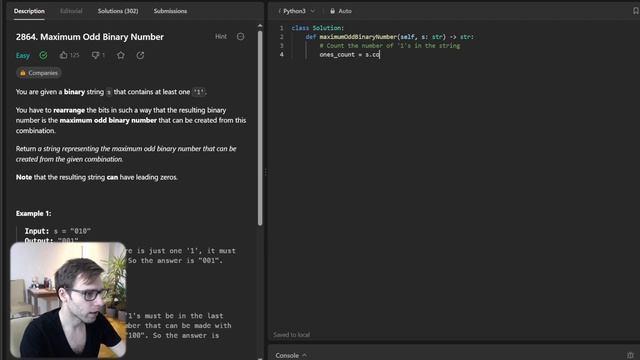The height and width of the screenshot is (360, 640).
Task: Open the Python3 language dropdown
Action: tap(297, 11)
